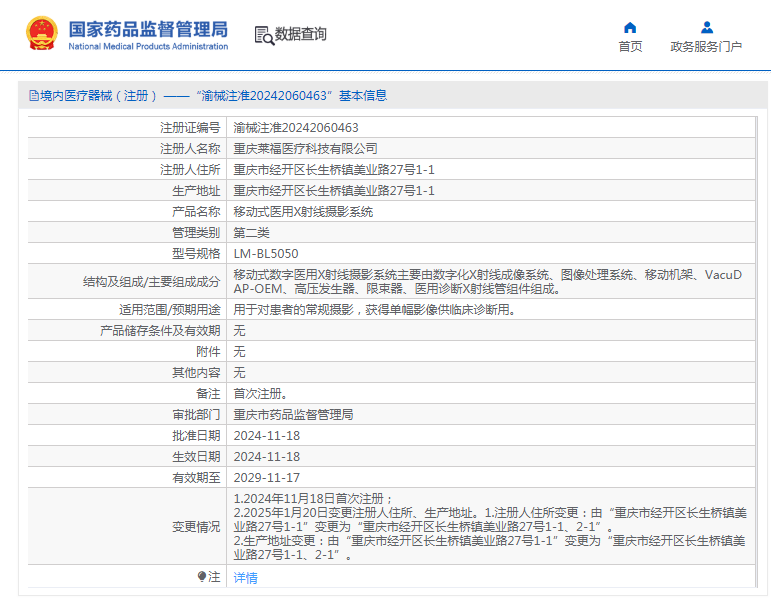Click the bulb icon beside 注
This screenshot has height=604, width=771.
click(x=202, y=576)
